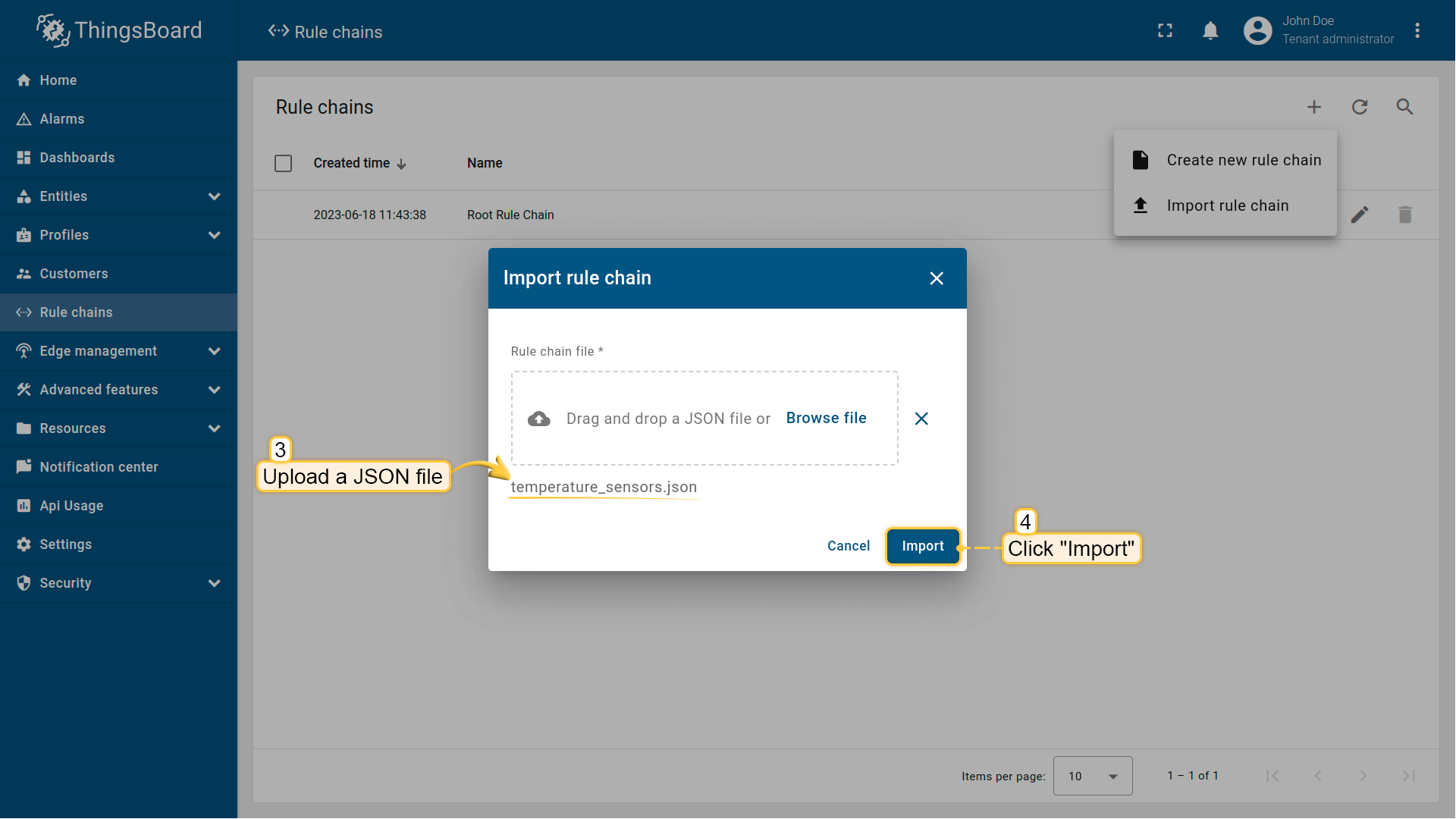Choose Import rule chain menu entry
The height and width of the screenshot is (819, 1456).
click(x=1227, y=206)
